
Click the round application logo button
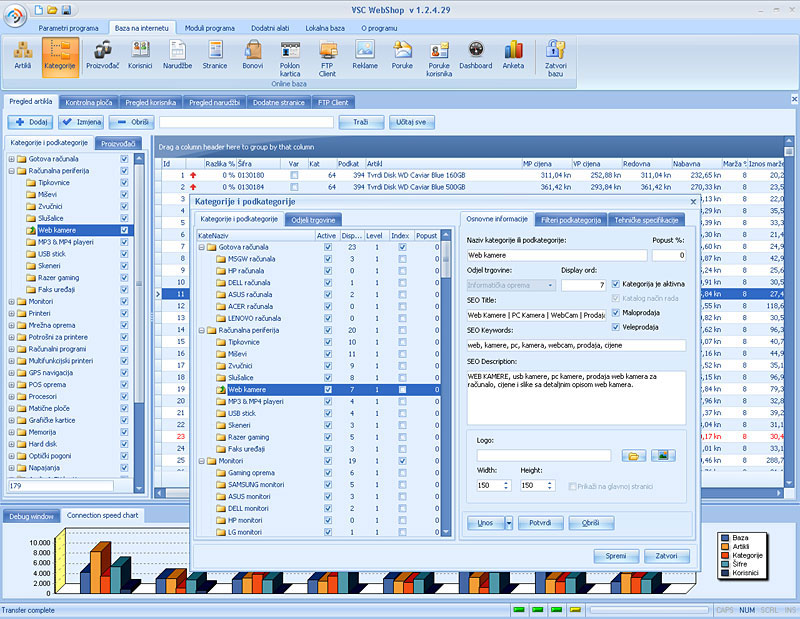click(x=15, y=15)
